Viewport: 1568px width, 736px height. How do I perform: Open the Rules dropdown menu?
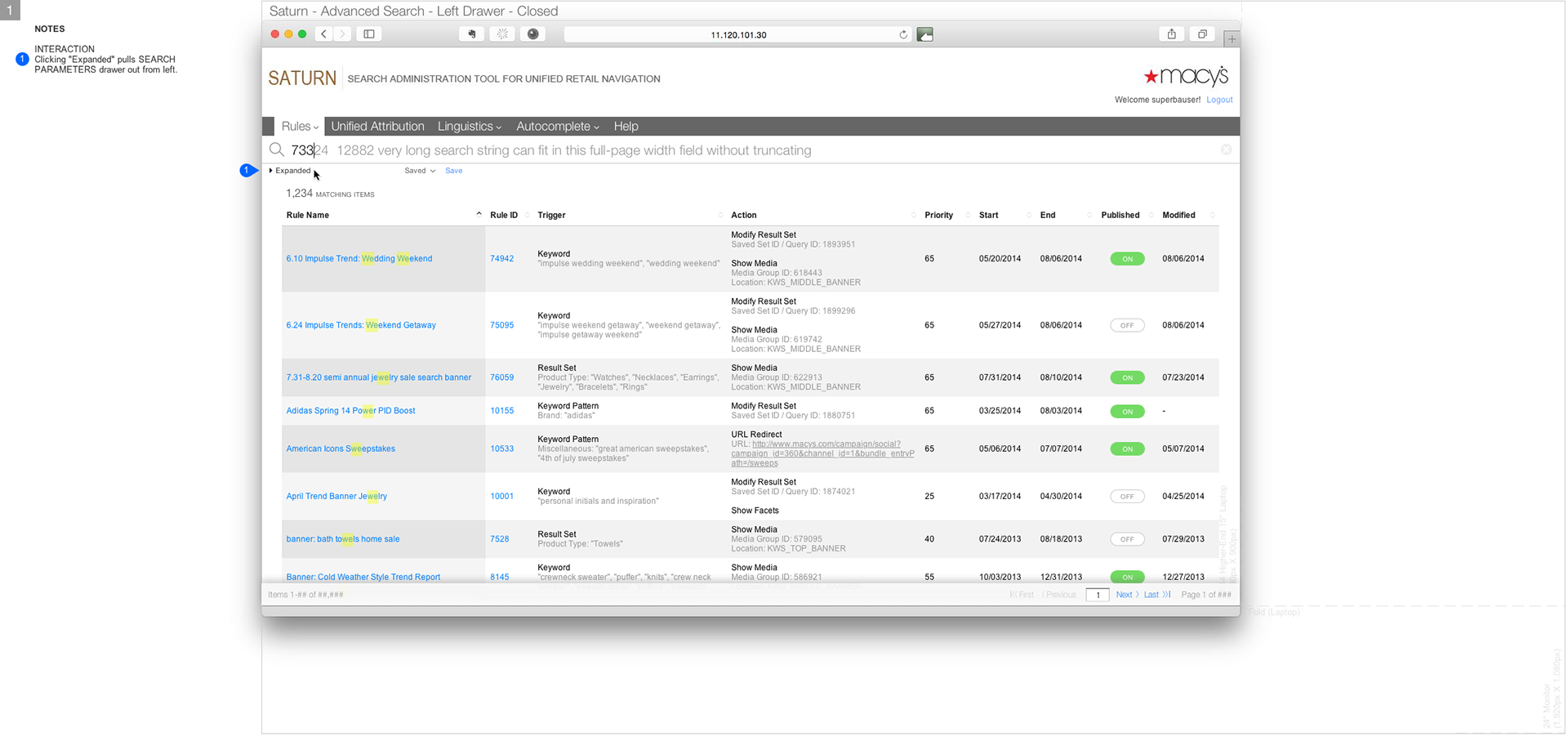point(300,127)
